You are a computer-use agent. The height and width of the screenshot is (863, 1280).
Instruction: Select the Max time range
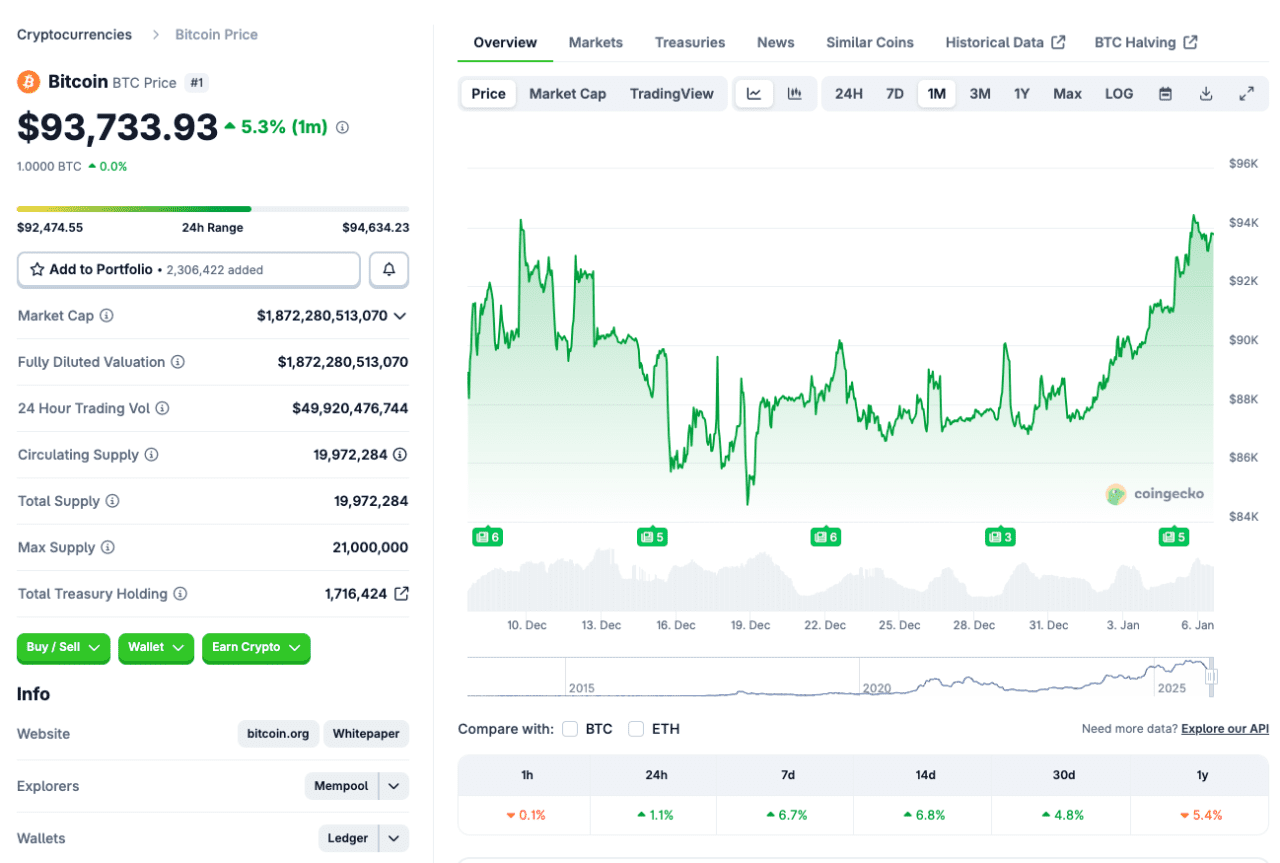[x=1067, y=94]
